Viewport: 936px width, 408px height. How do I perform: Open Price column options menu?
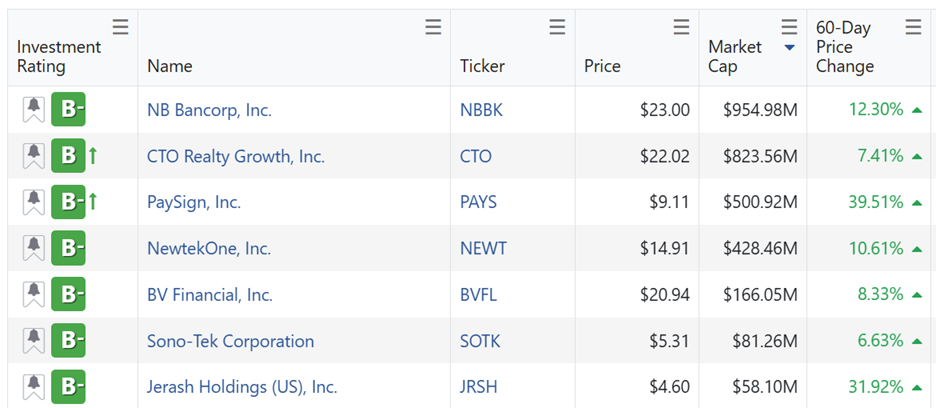point(681,27)
